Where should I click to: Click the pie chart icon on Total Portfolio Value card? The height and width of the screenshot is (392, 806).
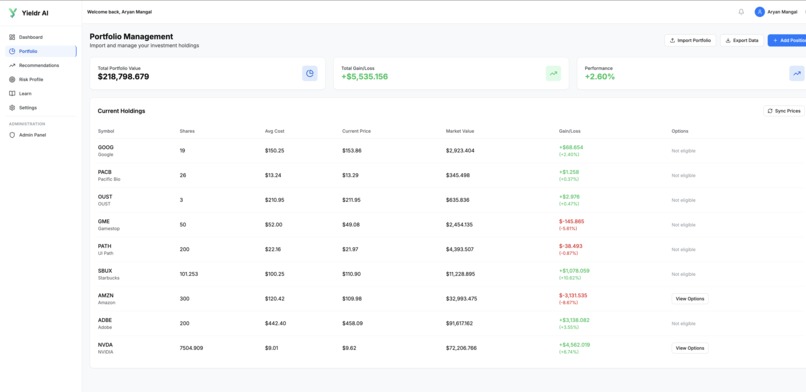tap(310, 73)
